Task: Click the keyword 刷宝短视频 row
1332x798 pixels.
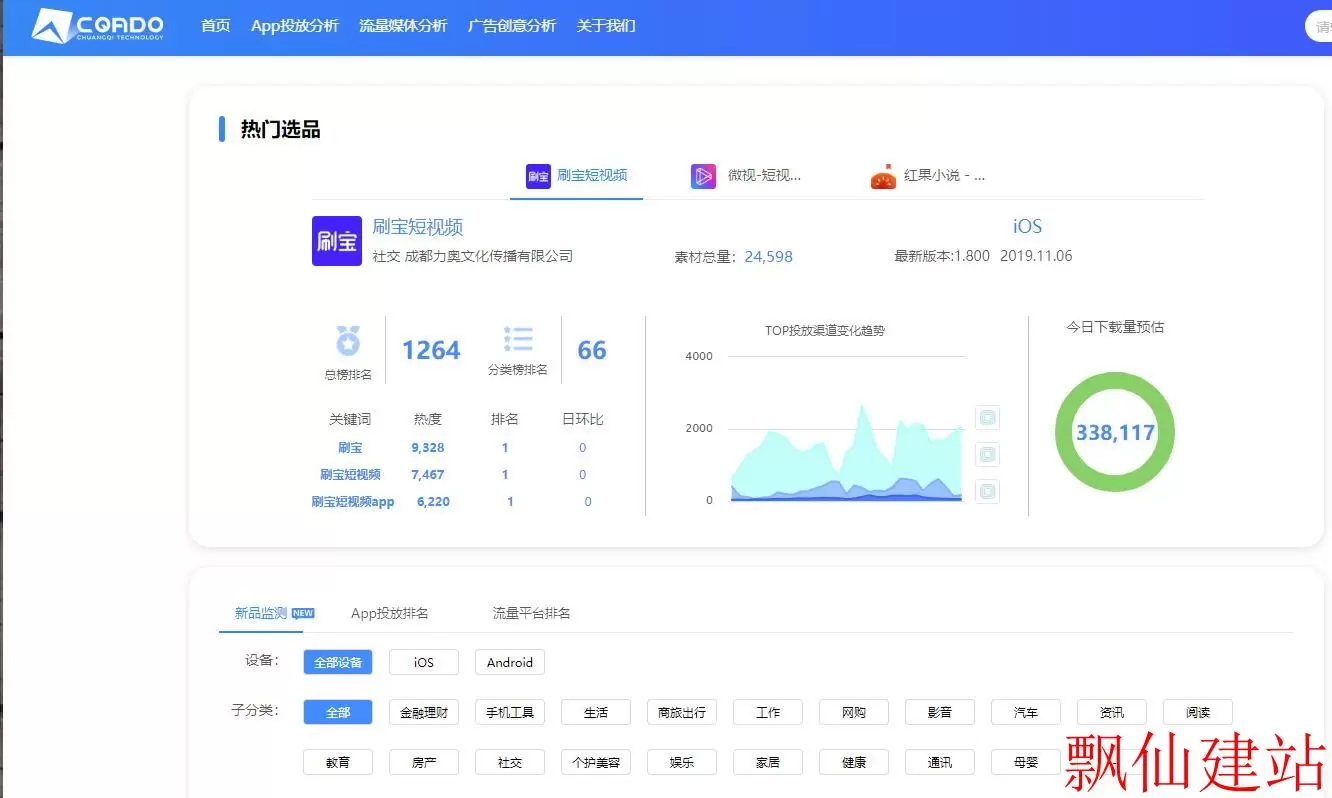Action: click(350, 475)
